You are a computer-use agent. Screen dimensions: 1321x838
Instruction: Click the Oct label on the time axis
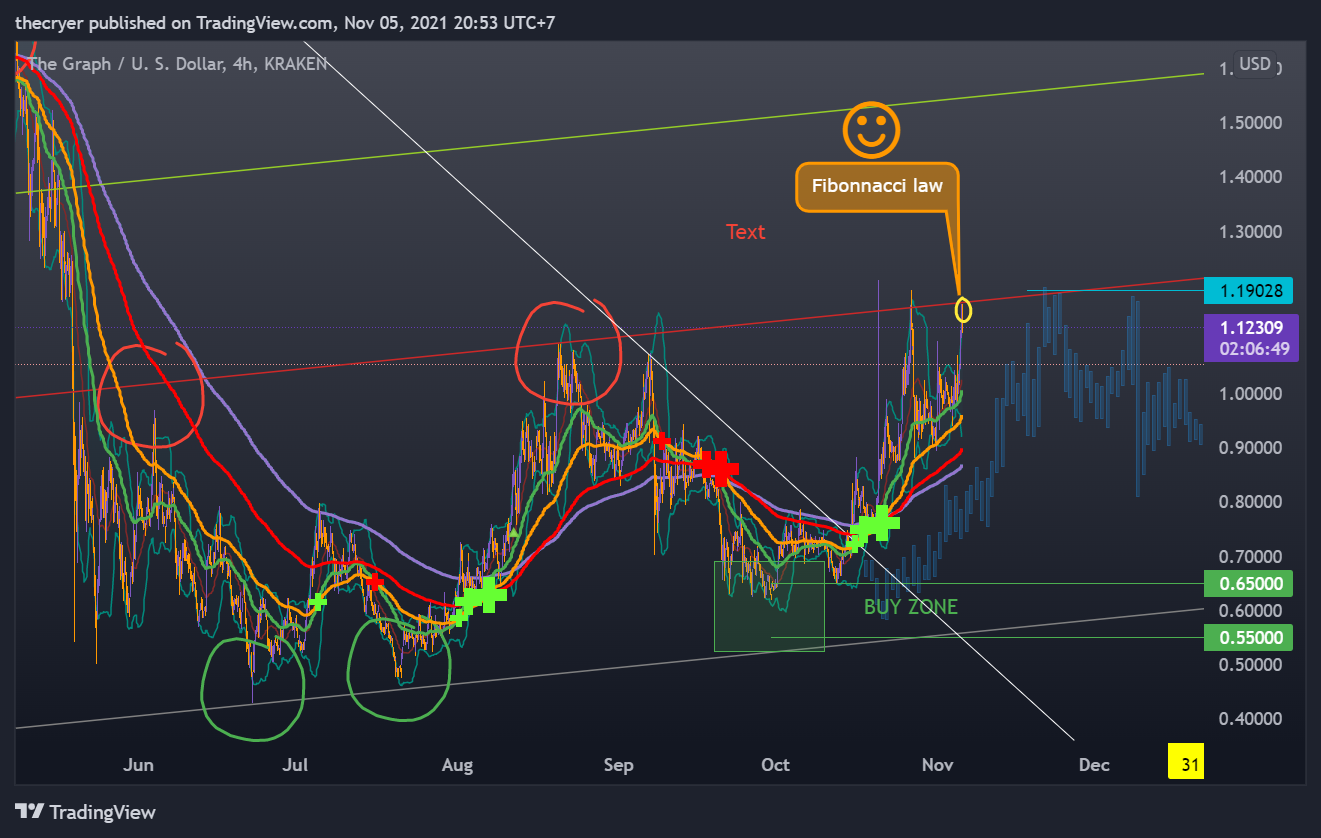(x=775, y=765)
